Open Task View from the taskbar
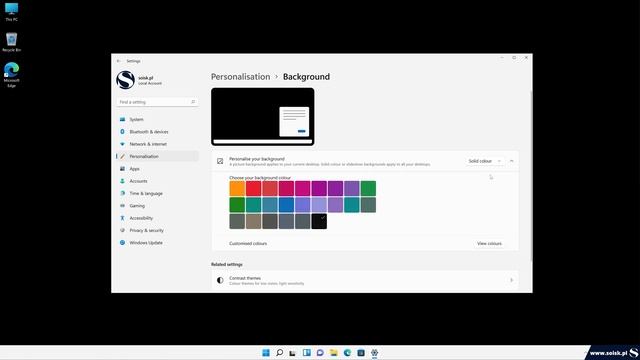The width and height of the screenshot is (640, 360). coord(293,353)
